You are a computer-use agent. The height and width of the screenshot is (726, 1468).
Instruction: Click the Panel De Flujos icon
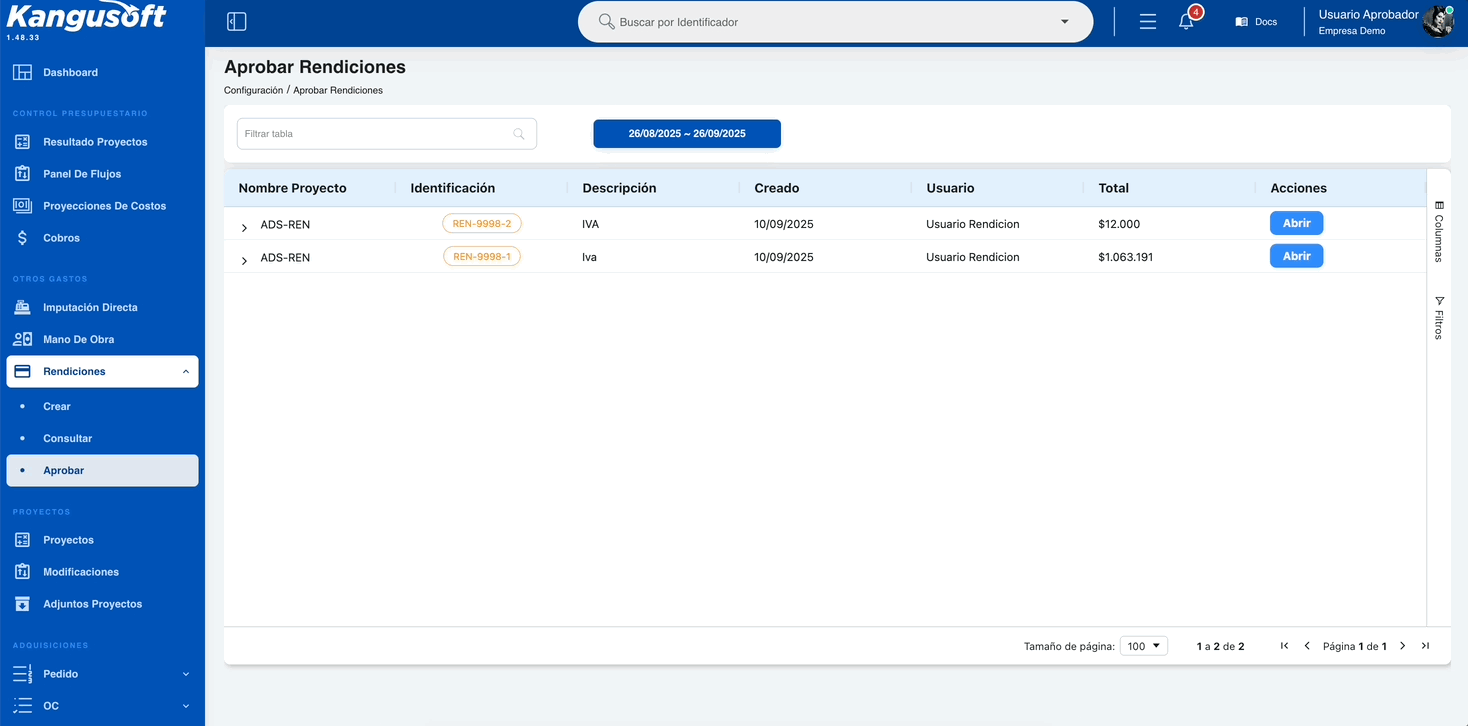pyautogui.click(x=22, y=174)
